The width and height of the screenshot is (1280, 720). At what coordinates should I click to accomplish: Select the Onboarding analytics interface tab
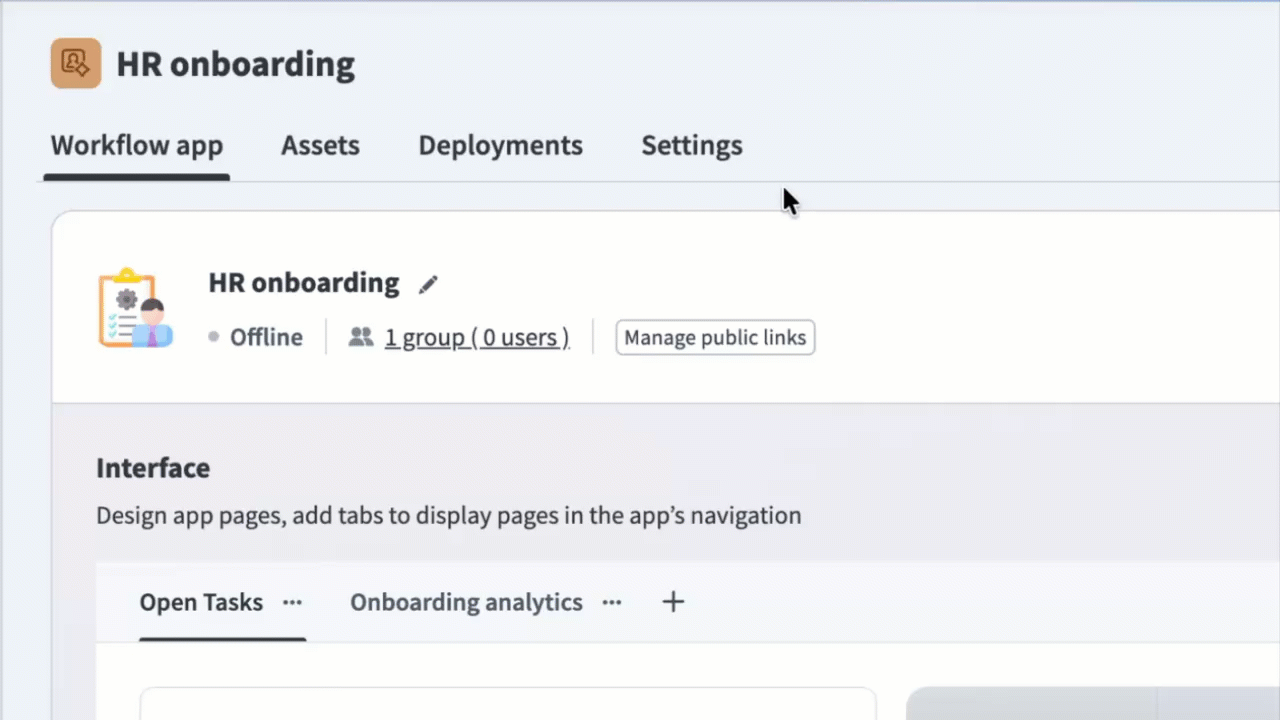pyautogui.click(x=466, y=602)
